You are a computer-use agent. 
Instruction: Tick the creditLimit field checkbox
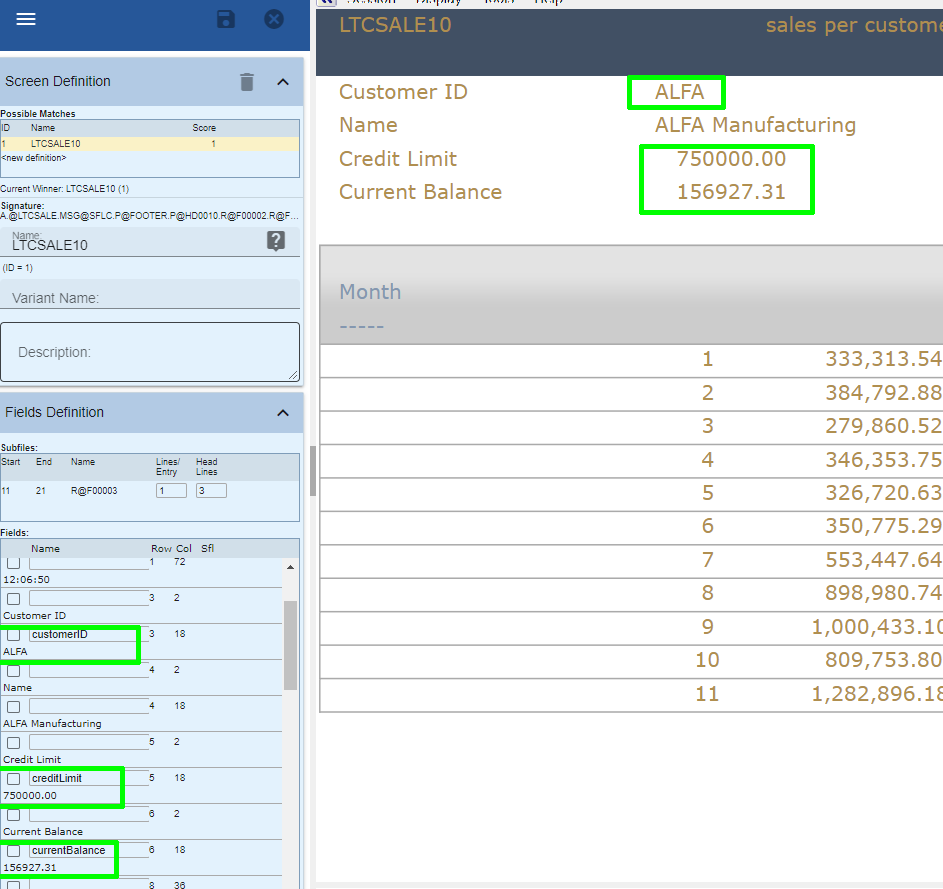[x=14, y=779]
